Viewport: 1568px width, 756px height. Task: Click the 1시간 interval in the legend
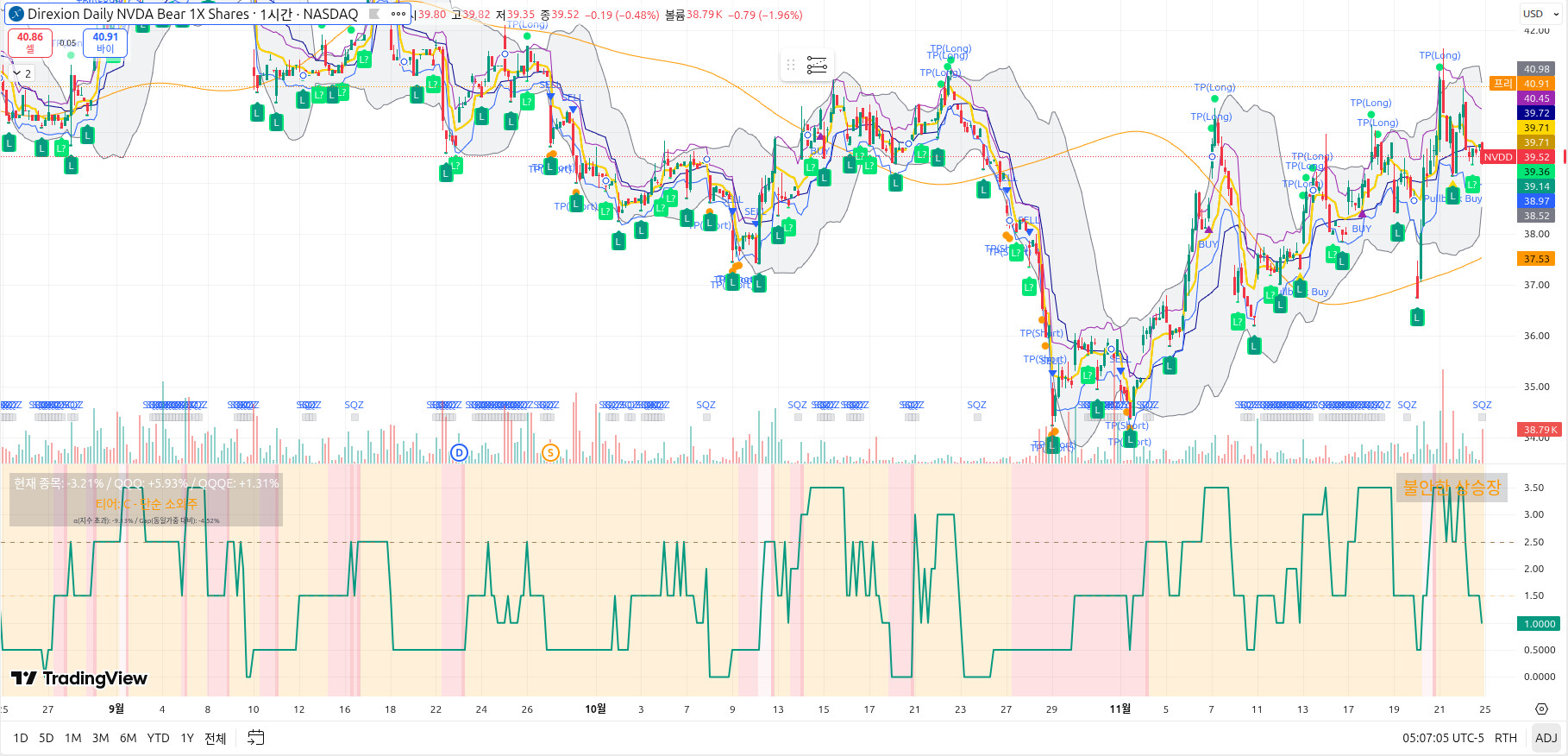[x=276, y=14]
